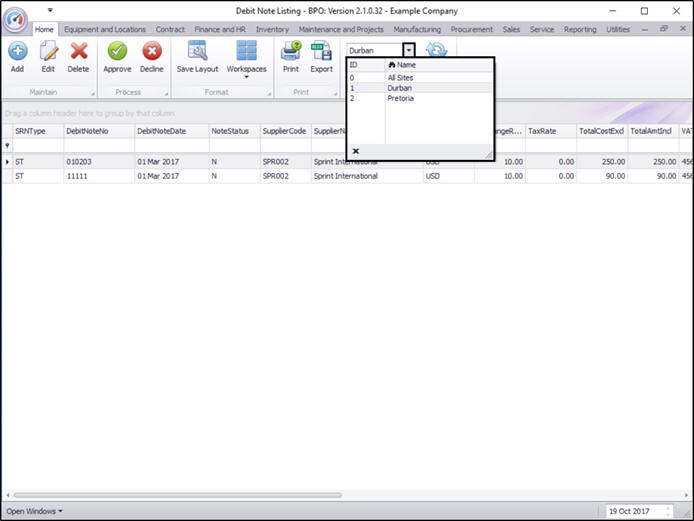This screenshot has width=694, height=521.
Task: Open the Contract ribbon tab
Action: point(170,29)
